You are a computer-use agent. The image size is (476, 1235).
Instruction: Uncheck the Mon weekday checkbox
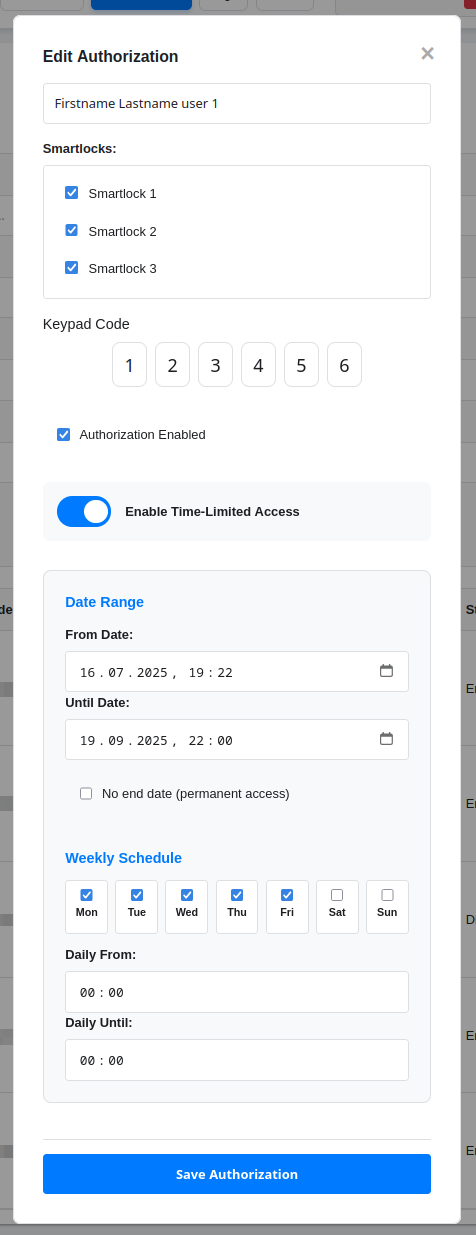tap(86, 895)
